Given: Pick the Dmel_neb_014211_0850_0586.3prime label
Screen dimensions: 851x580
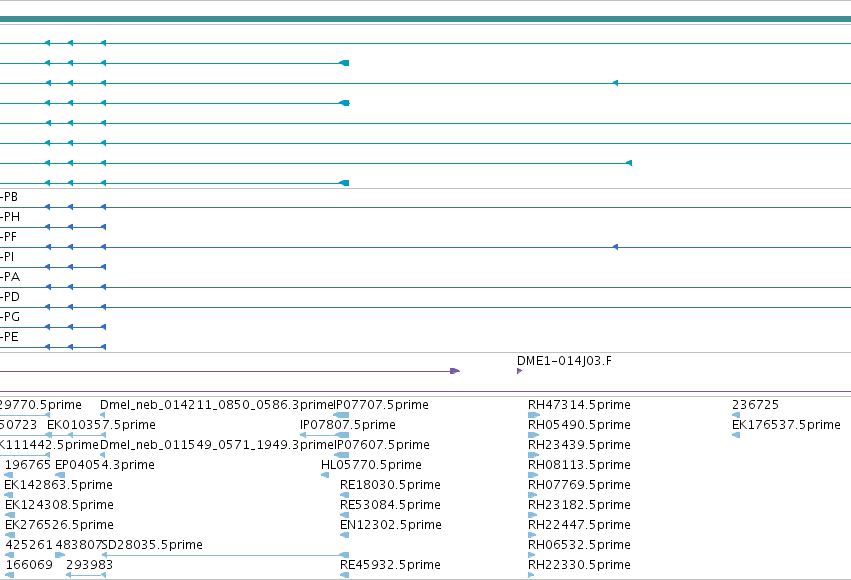Looking at the screenshot, I should point(217,405).
